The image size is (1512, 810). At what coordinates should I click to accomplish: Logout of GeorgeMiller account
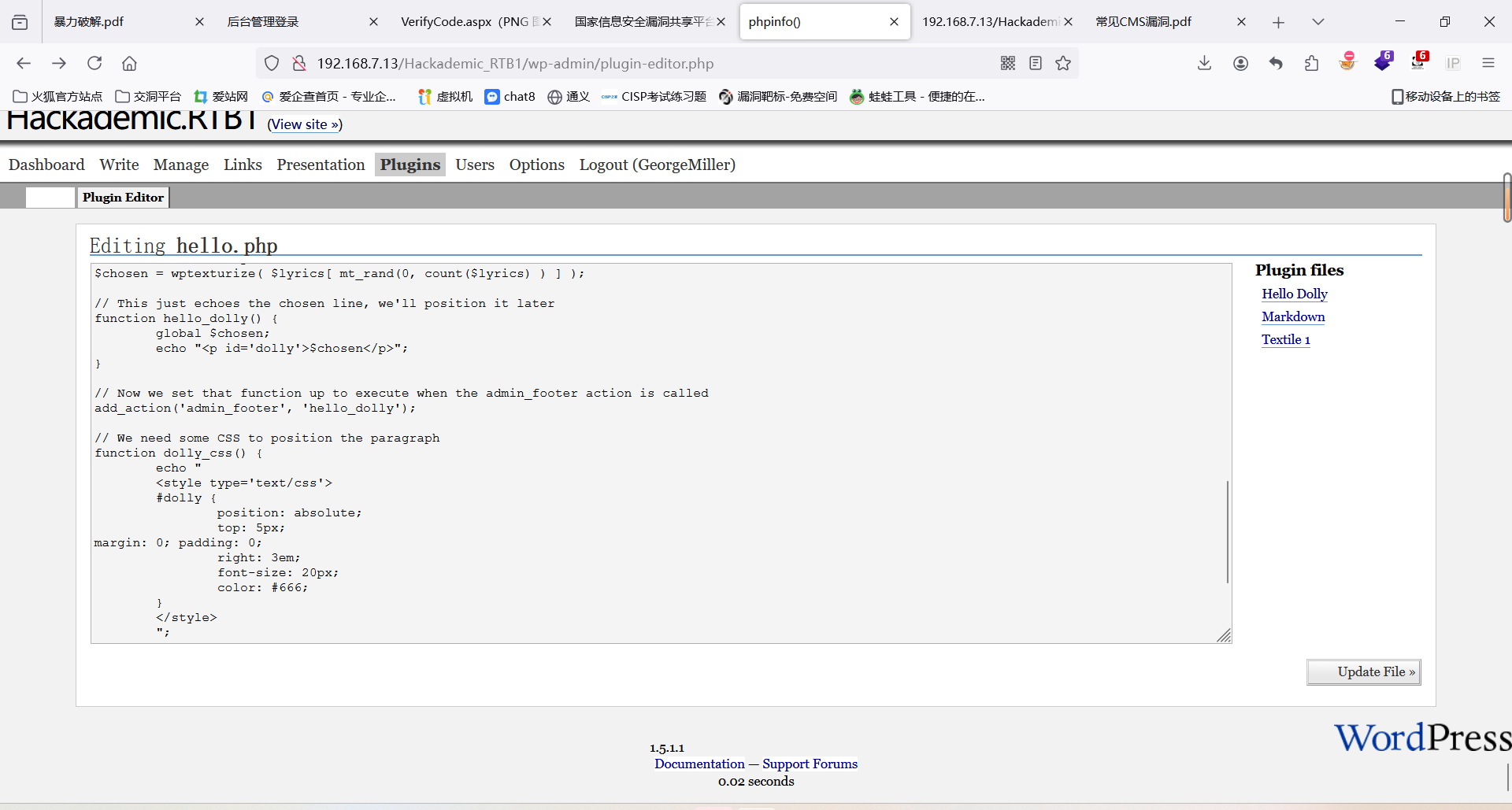click(658, 165)
